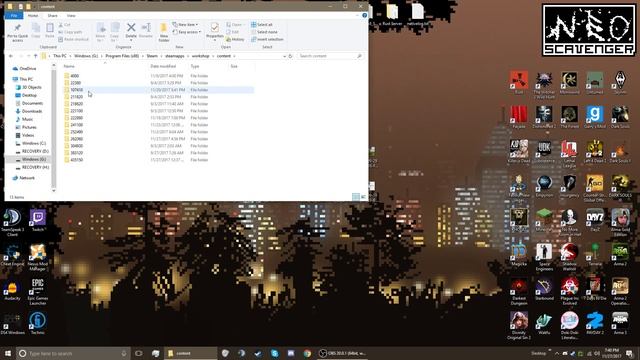640x360 pixels.
Task: Open the File menu tab
Action: (x=14, y=16)
